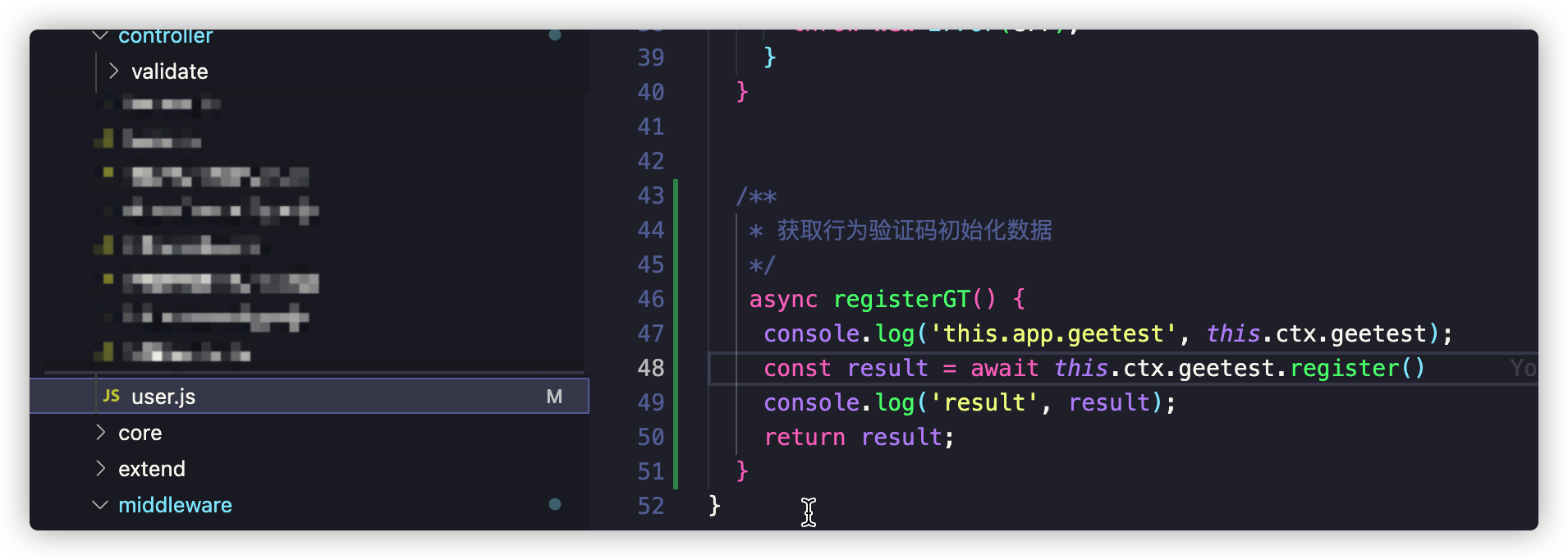Click the pink closing brace on line 40
This screenshot has height=560, width=1568.
[742, 91]
